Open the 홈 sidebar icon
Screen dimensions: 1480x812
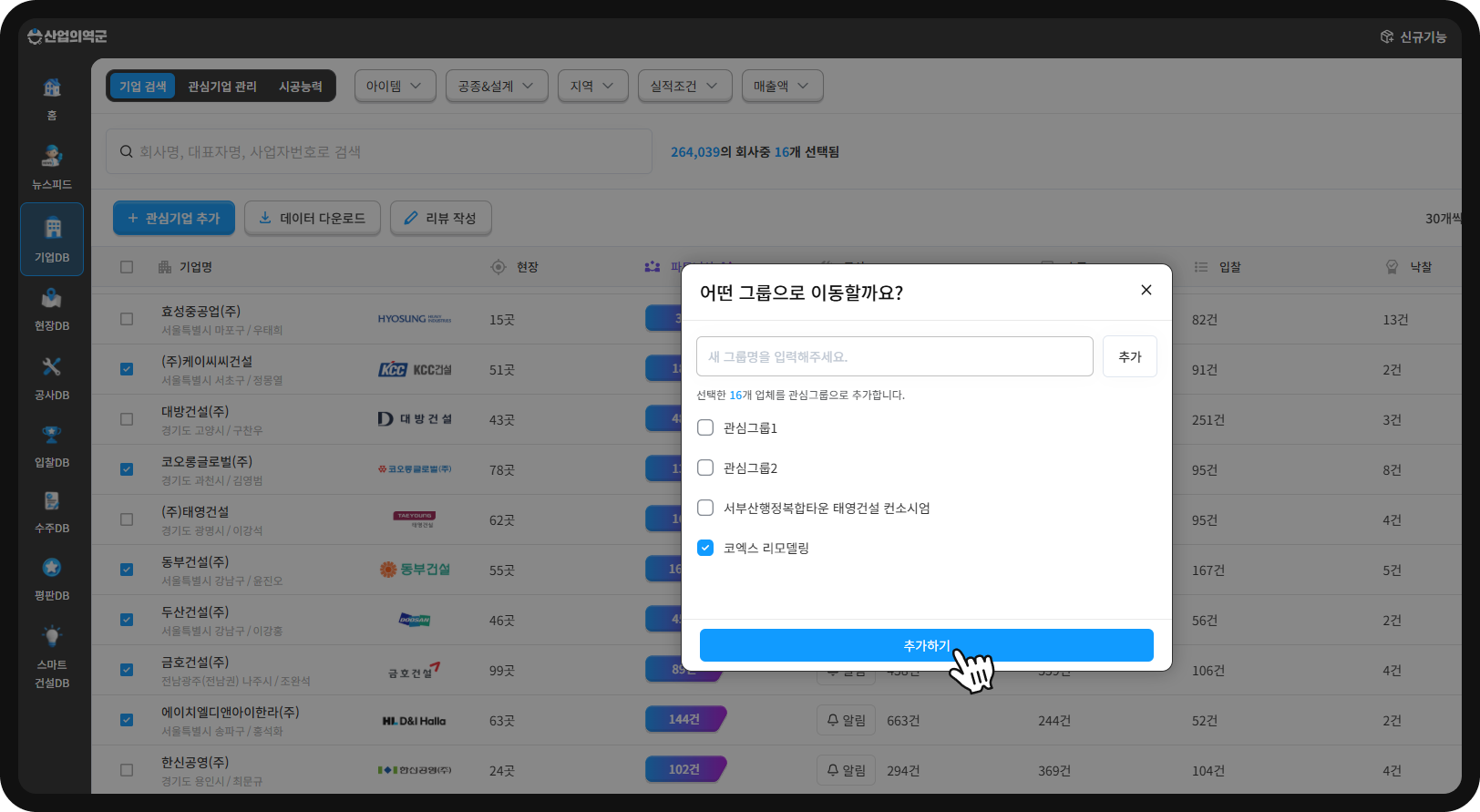coord(52,87)
